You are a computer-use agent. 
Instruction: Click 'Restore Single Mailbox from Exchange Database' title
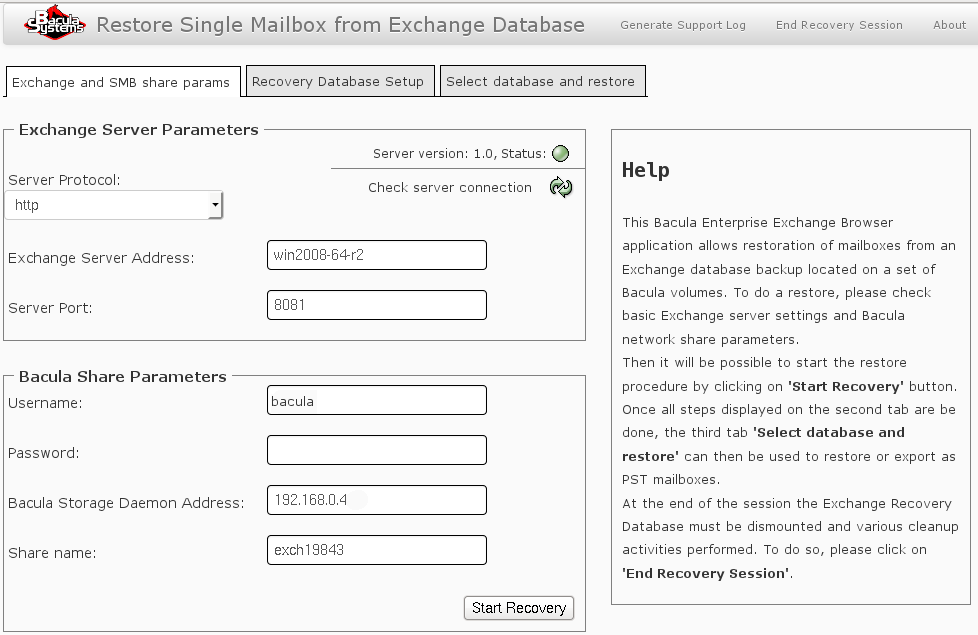click(341, 25)
